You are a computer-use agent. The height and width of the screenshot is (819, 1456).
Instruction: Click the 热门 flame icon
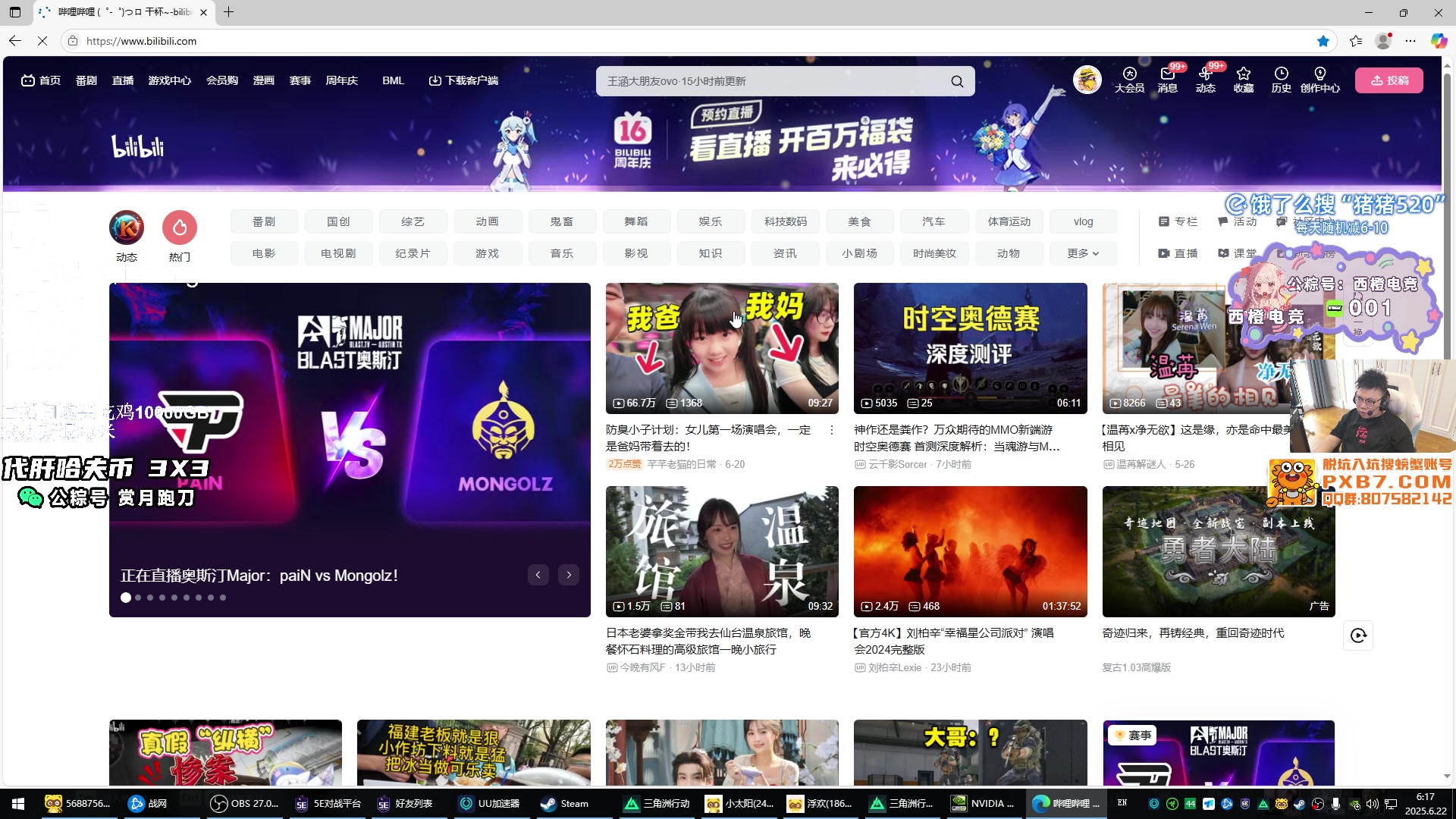[180, 227]
